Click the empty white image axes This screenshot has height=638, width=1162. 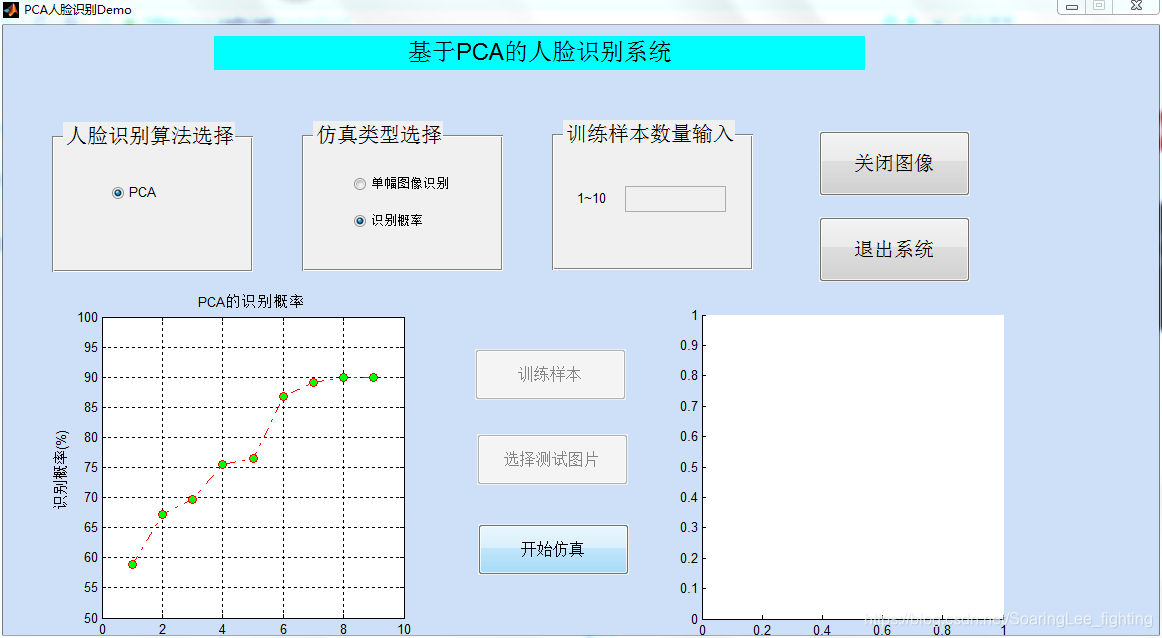(853, 467)
